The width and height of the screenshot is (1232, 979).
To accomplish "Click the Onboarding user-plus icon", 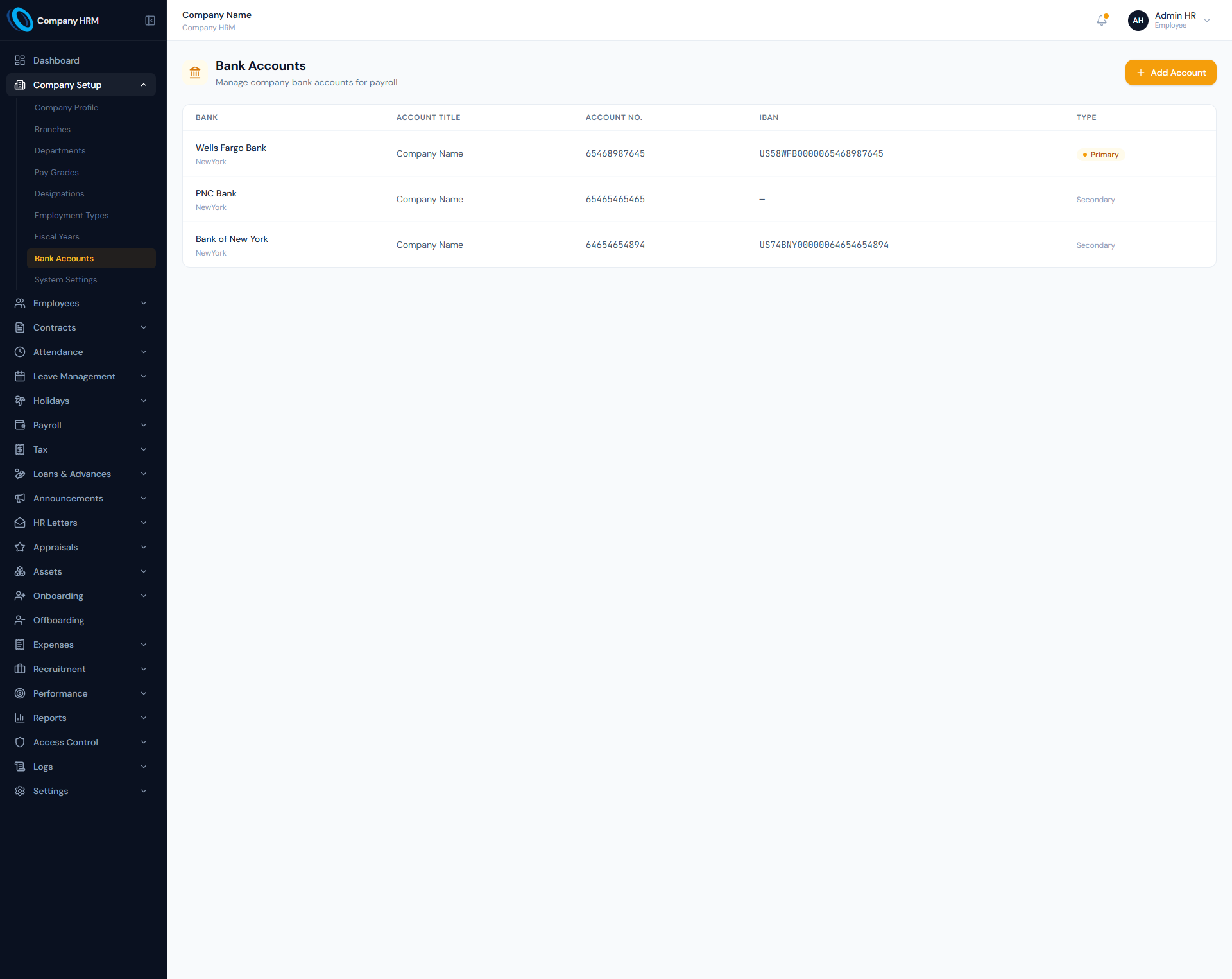I will pyautogui.click(x=20, y=596).
